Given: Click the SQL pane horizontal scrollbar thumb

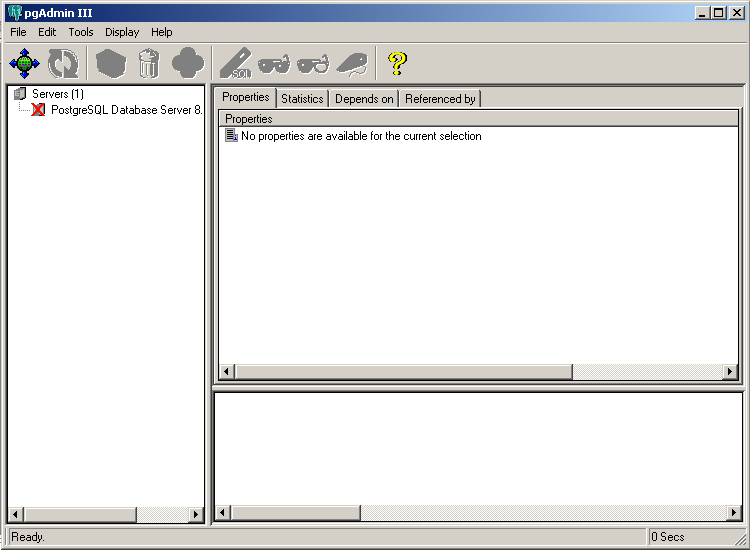Looking at the screenshot, I should click(x=295, y=513).
